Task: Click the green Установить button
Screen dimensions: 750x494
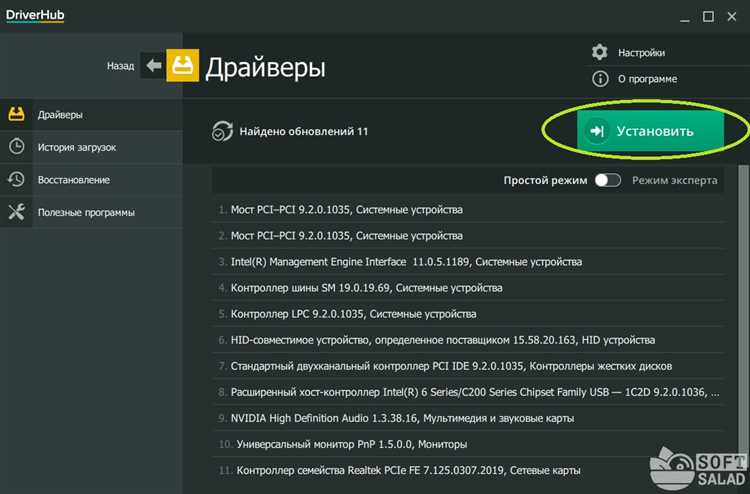Action: click(x=650, y=131)
